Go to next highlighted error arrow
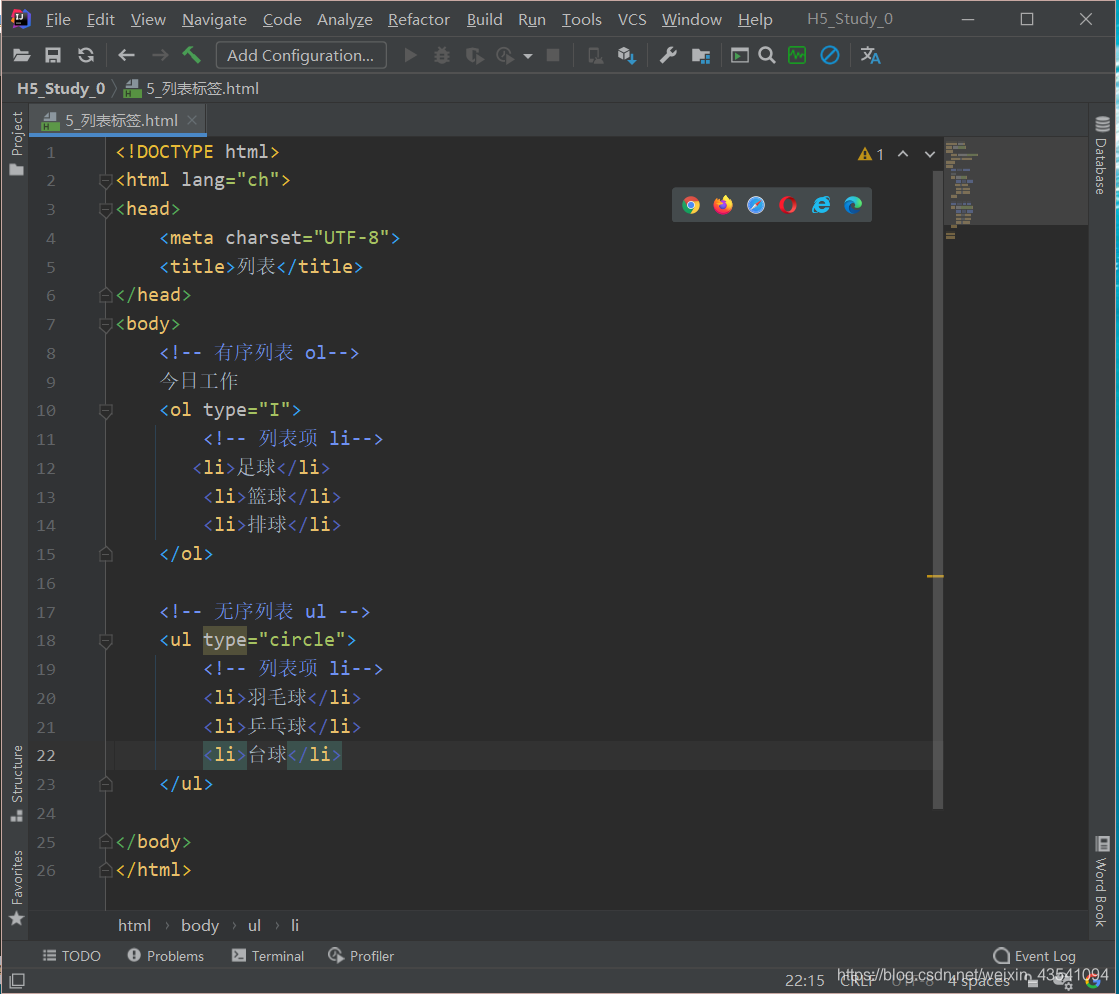The height and width of the screenshot is (994, 1119). (929, 153)
